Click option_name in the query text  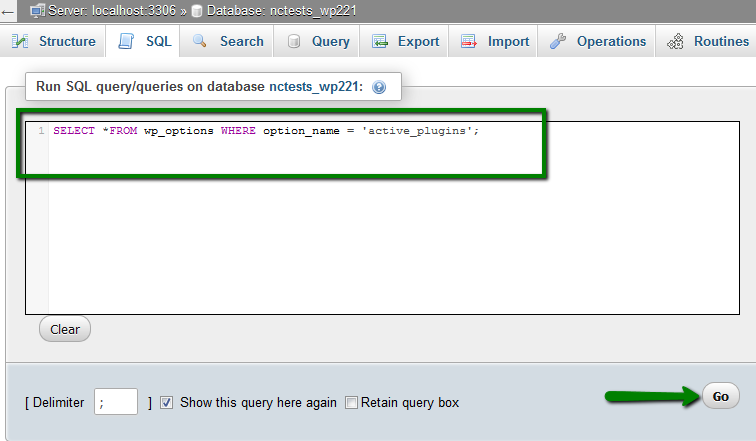[301, 131]
